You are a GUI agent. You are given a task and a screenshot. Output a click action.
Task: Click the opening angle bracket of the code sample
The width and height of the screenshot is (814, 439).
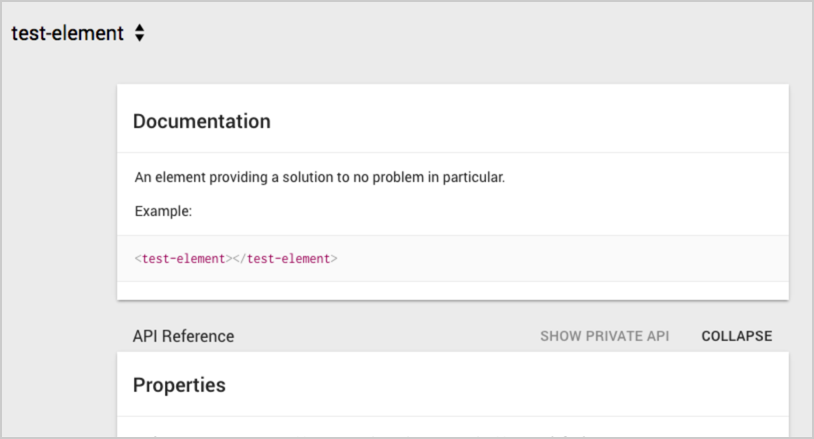pyautogui.click(x=138, y=258)
